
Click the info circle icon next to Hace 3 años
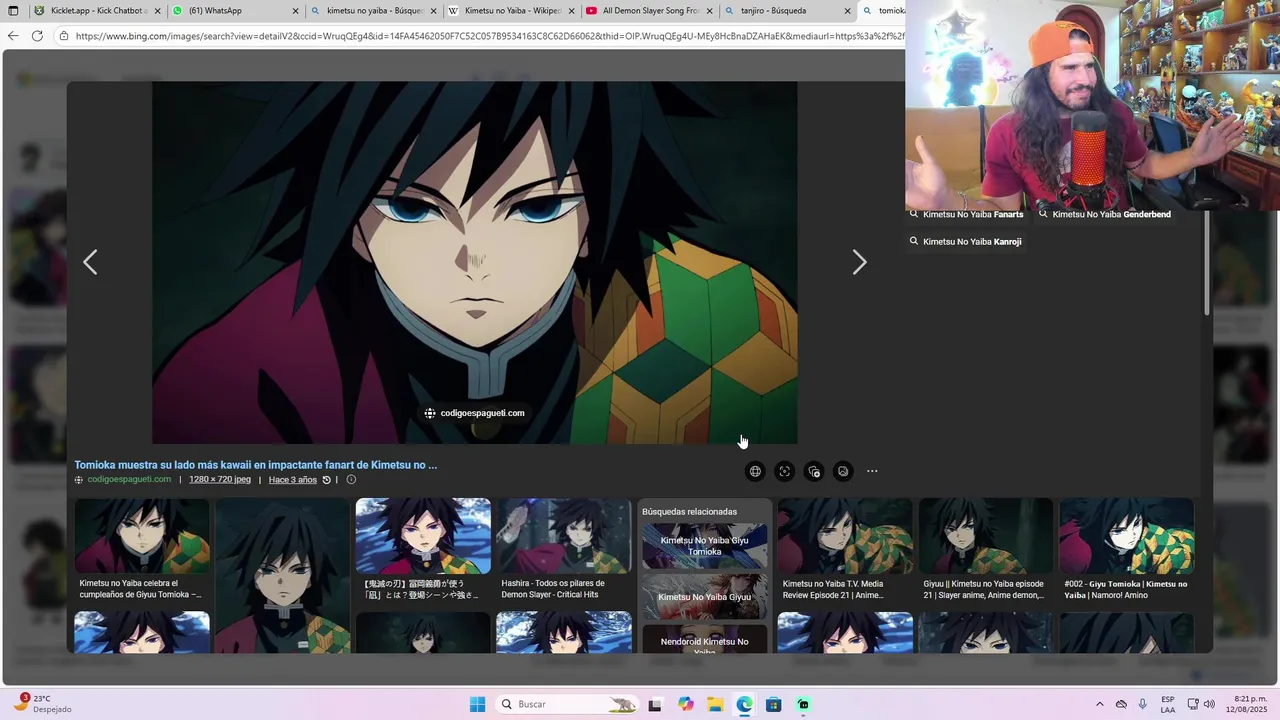351,480
